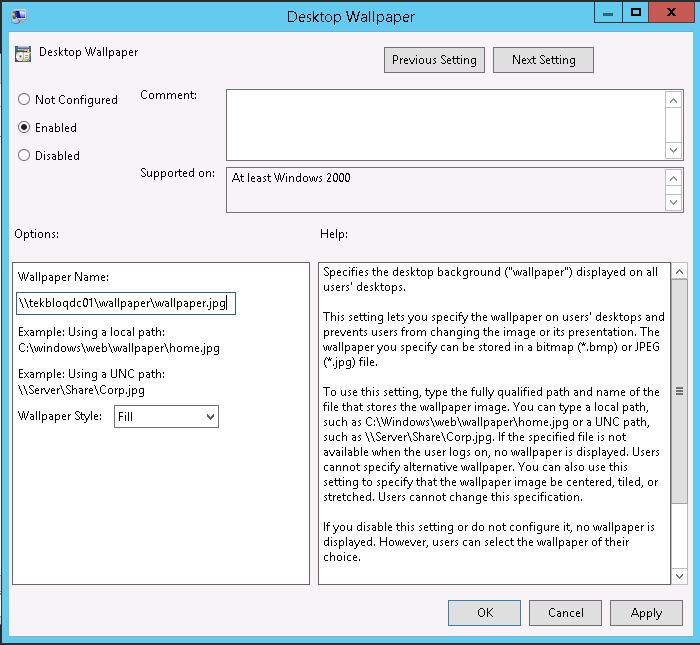Go to Previous Setting
This screenshot has width=700, height=645.
pos(434,60)
